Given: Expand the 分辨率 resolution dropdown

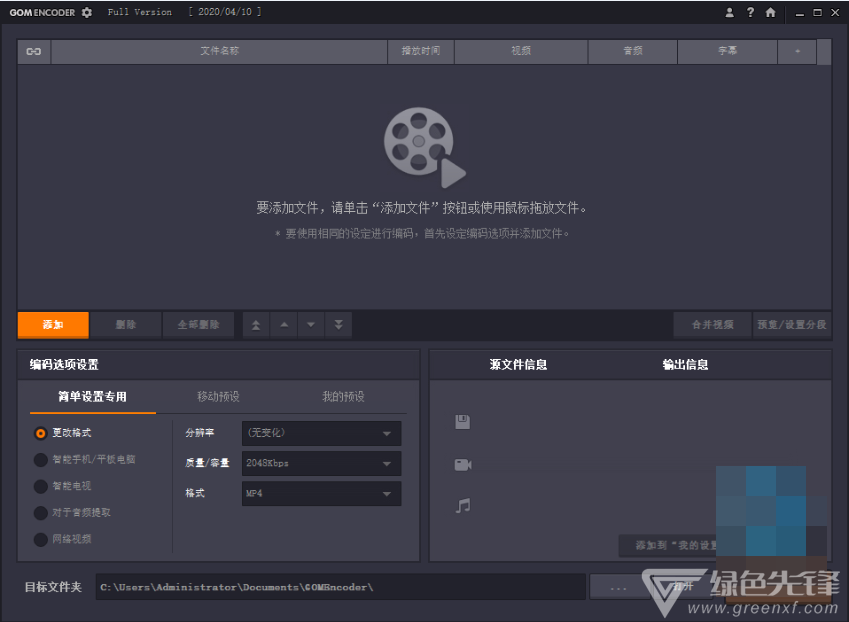Looking at the screenshot, I should [321, 433].
